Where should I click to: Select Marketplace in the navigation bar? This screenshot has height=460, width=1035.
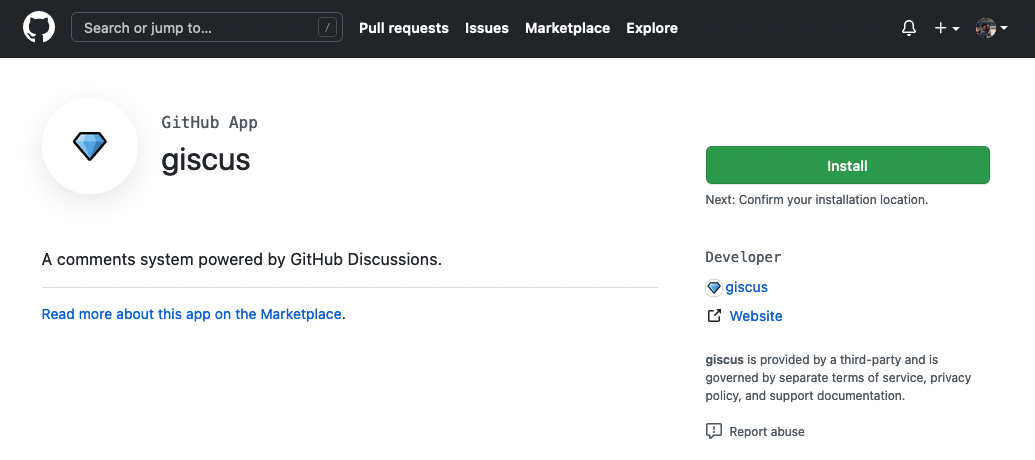[x=567, y=28]
